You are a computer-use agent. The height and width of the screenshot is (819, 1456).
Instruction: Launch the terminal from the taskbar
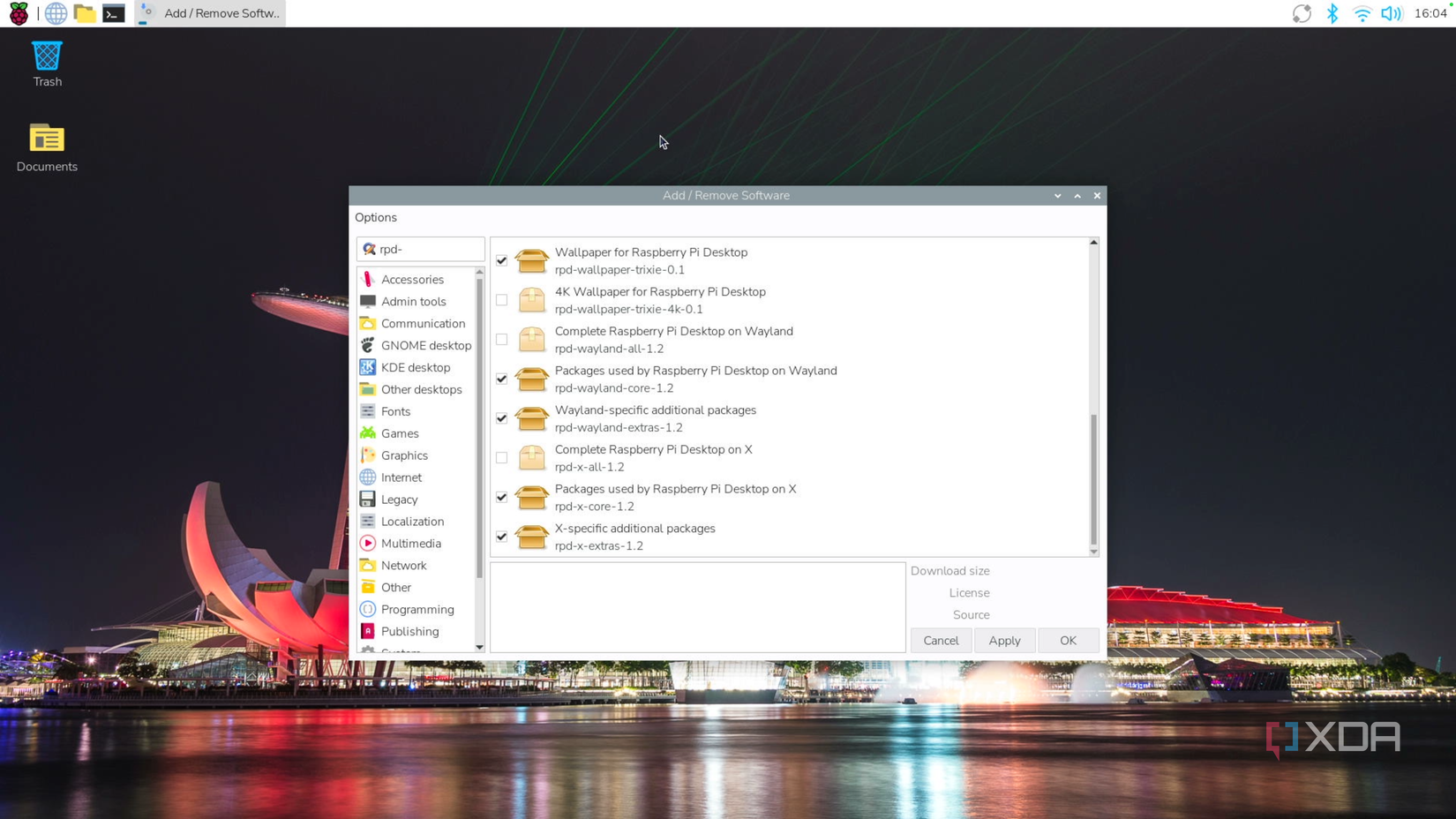pos(113,13)
